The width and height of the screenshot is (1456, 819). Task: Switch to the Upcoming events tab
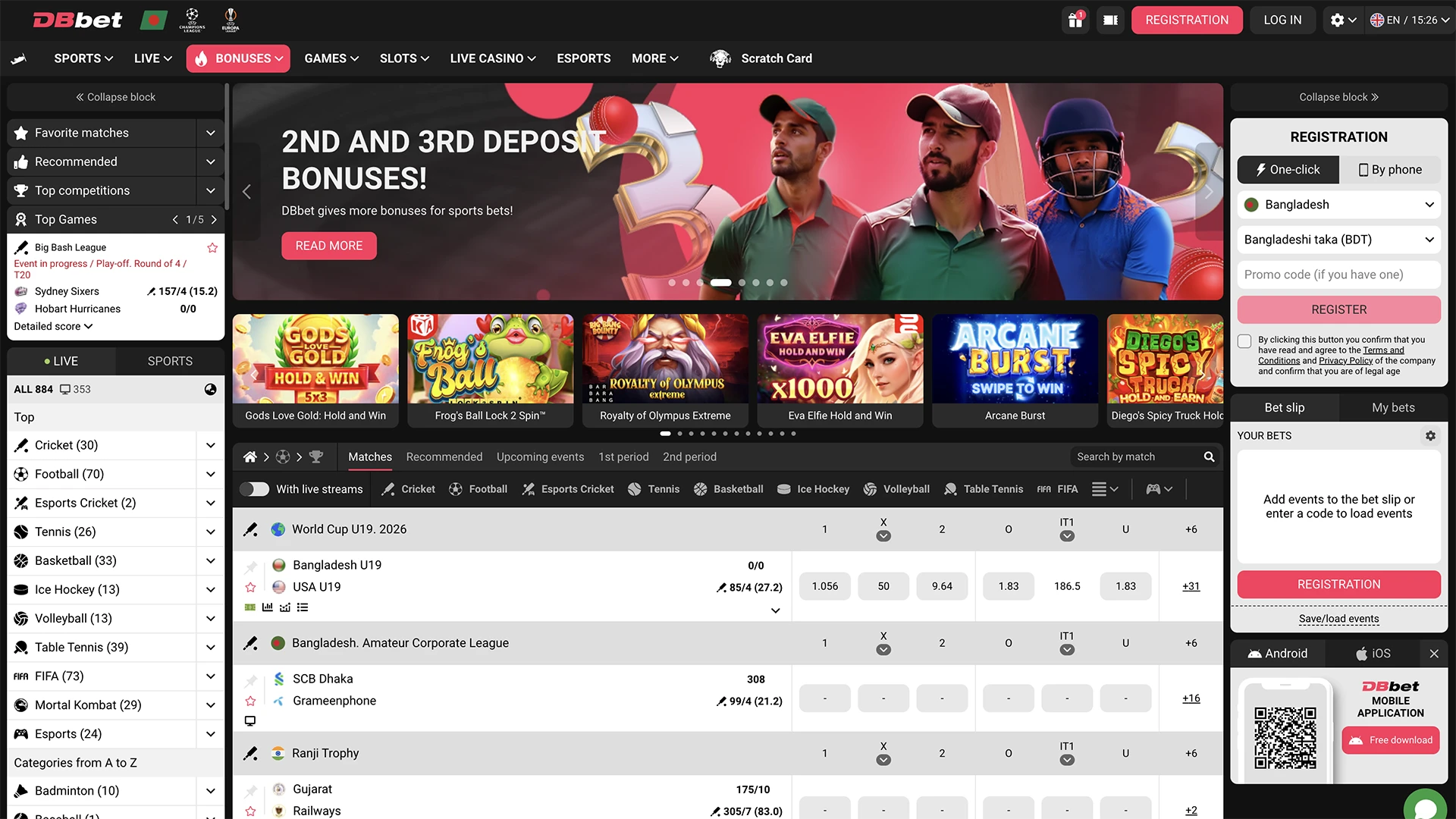(540, 457)
